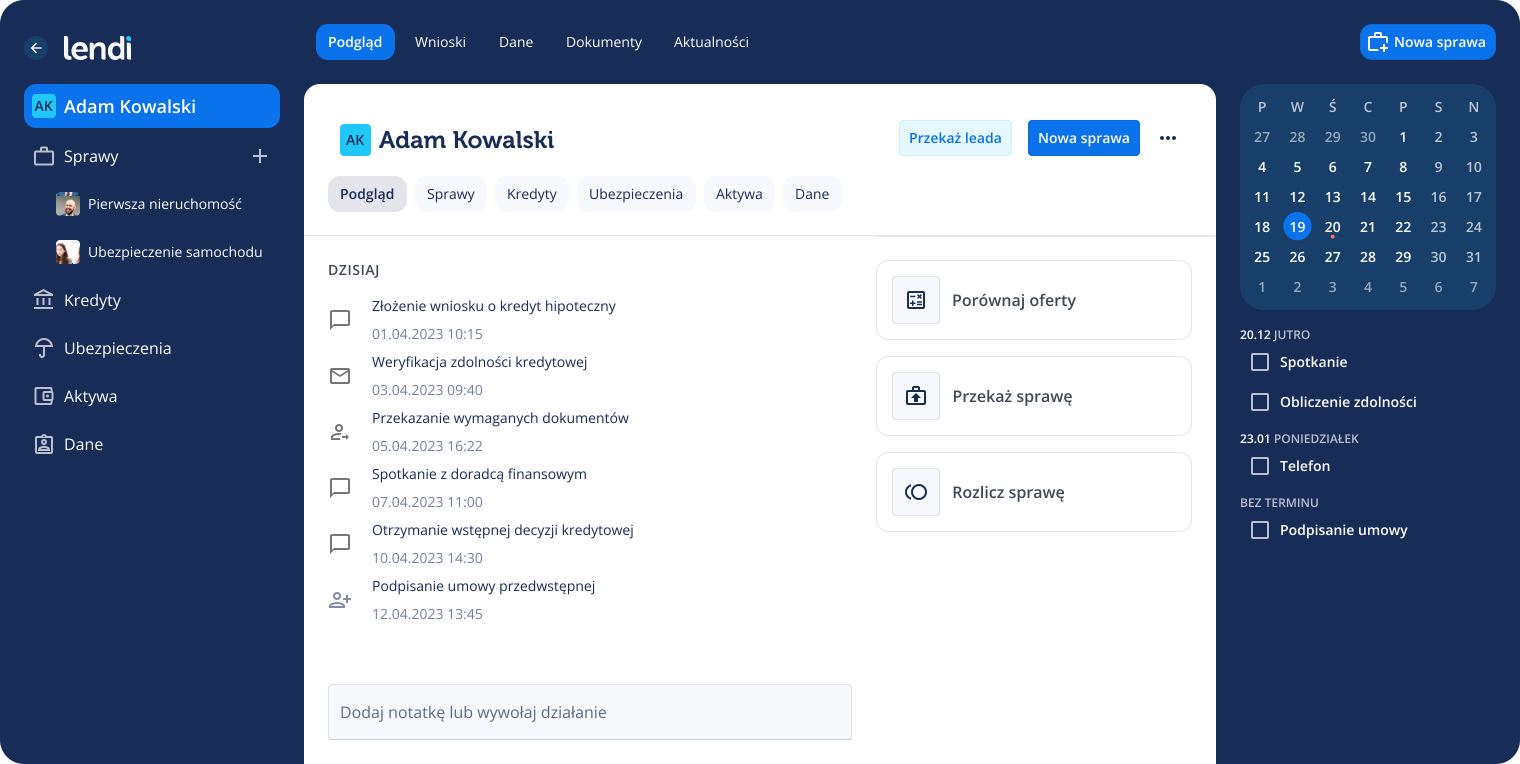Select the Podgląd pill in client card

pyautogui.click(x=367, y=194)
